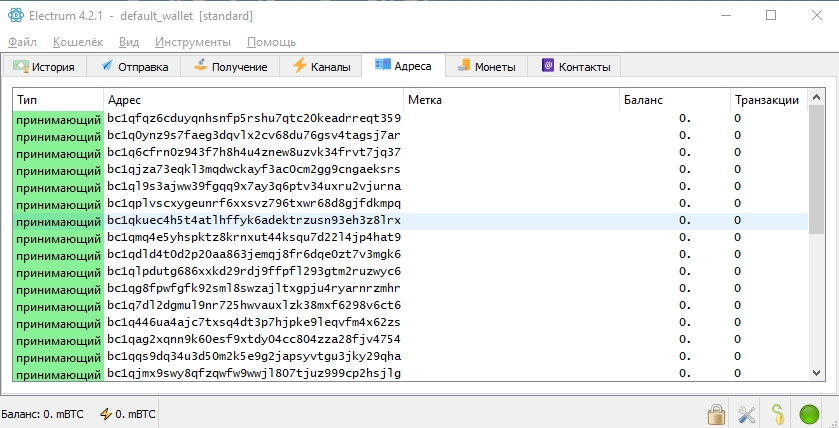Click transactions count of bc1qjmx9swy8 row

[x=737, y=373]
